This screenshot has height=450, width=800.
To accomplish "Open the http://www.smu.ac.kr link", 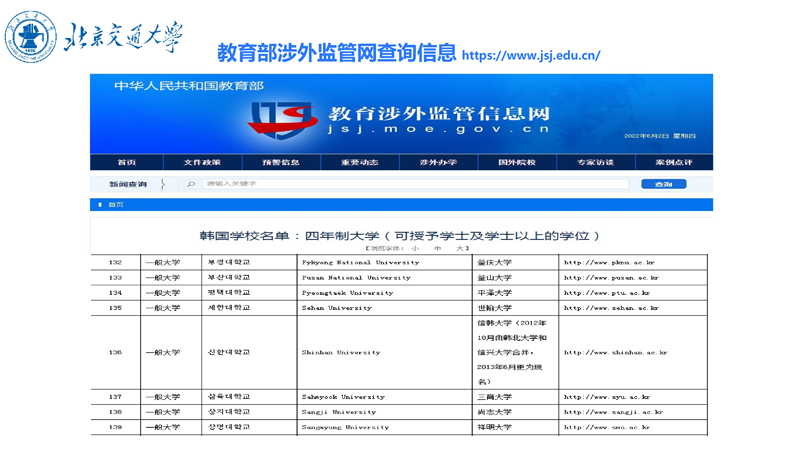I will tap(607, 428).
